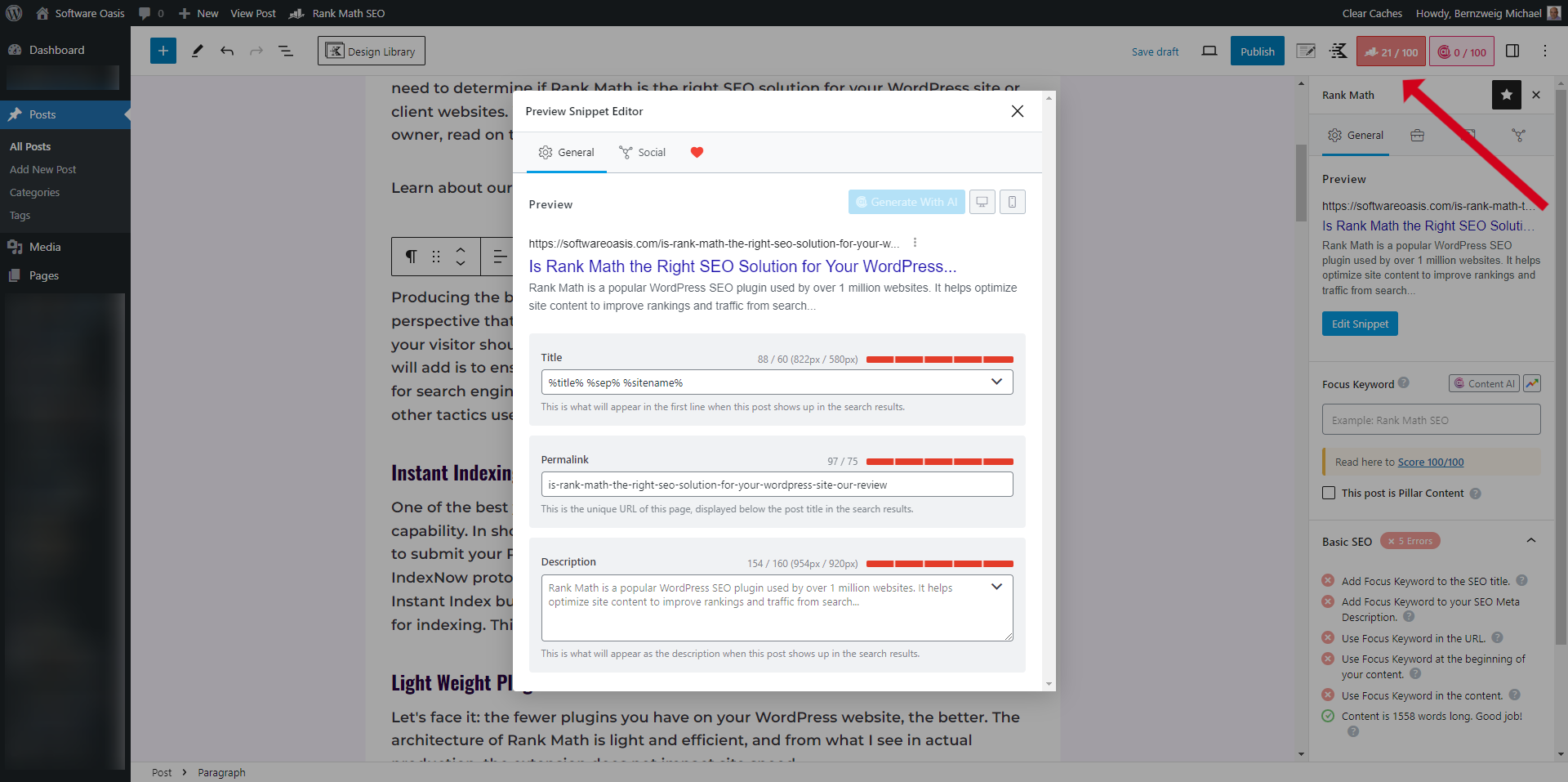
Task: Toggle the settings sidebar panel
Action: [1512, 51]
